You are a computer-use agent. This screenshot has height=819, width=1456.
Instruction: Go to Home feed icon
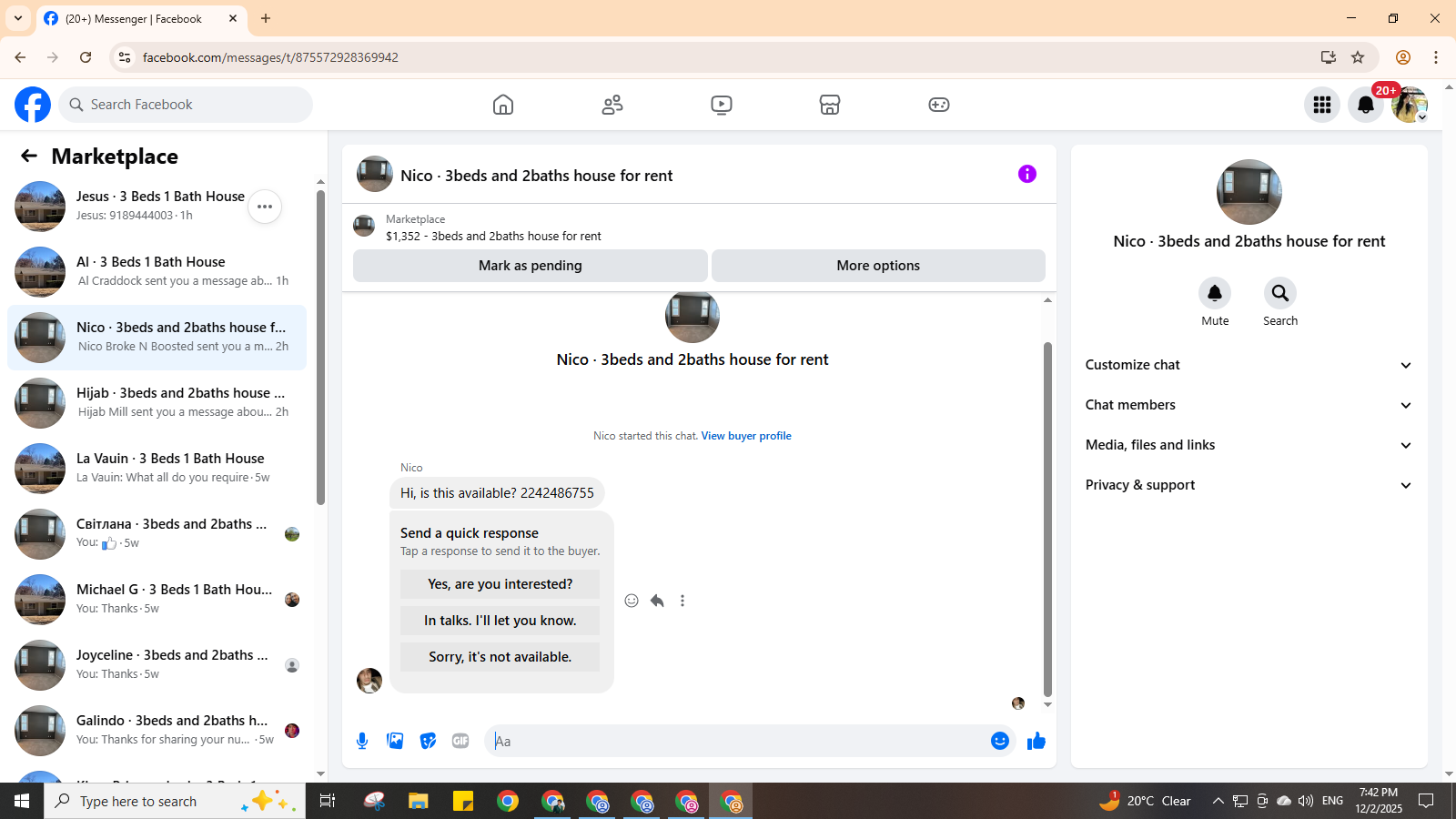503,105
